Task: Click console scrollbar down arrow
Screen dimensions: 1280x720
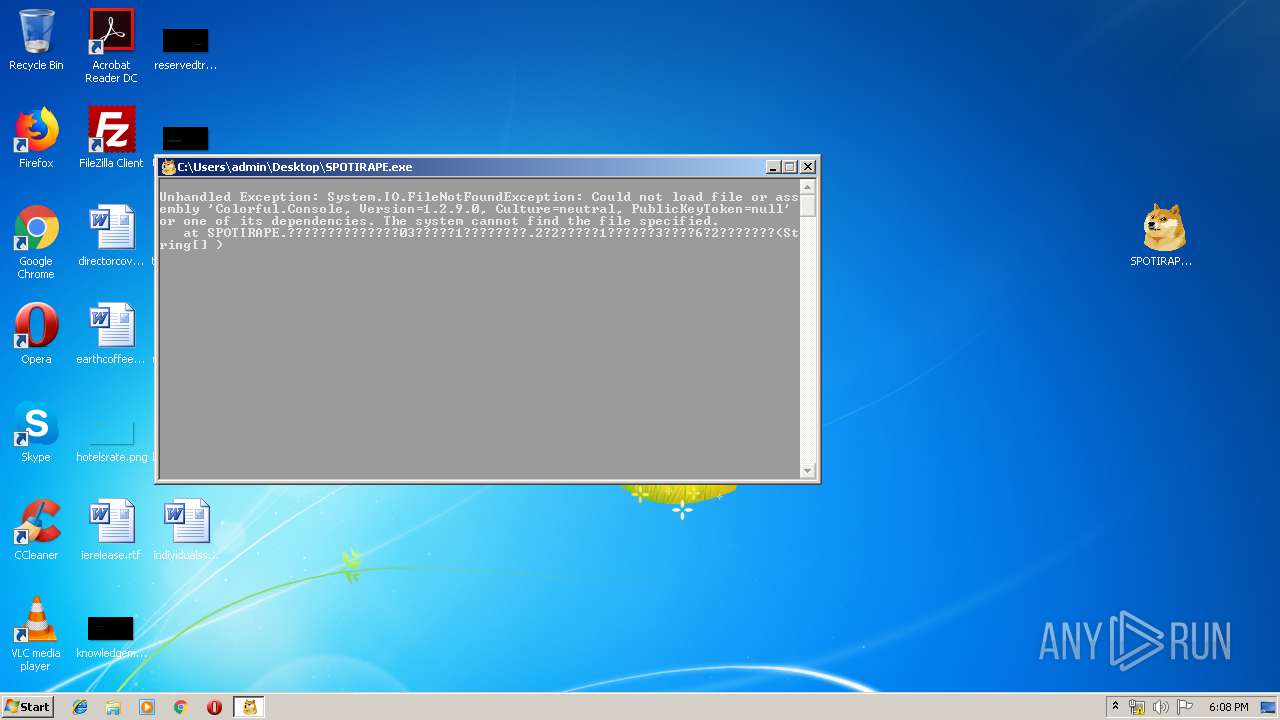Action: (x=808, y=471)
